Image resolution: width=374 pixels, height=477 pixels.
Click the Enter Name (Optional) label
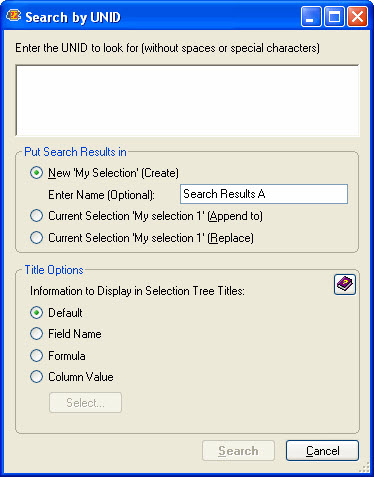(101, 195)
